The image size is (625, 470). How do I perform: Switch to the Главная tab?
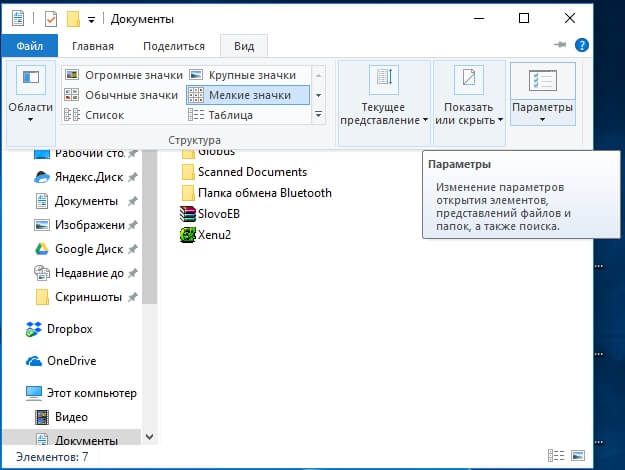click(93, 46)
